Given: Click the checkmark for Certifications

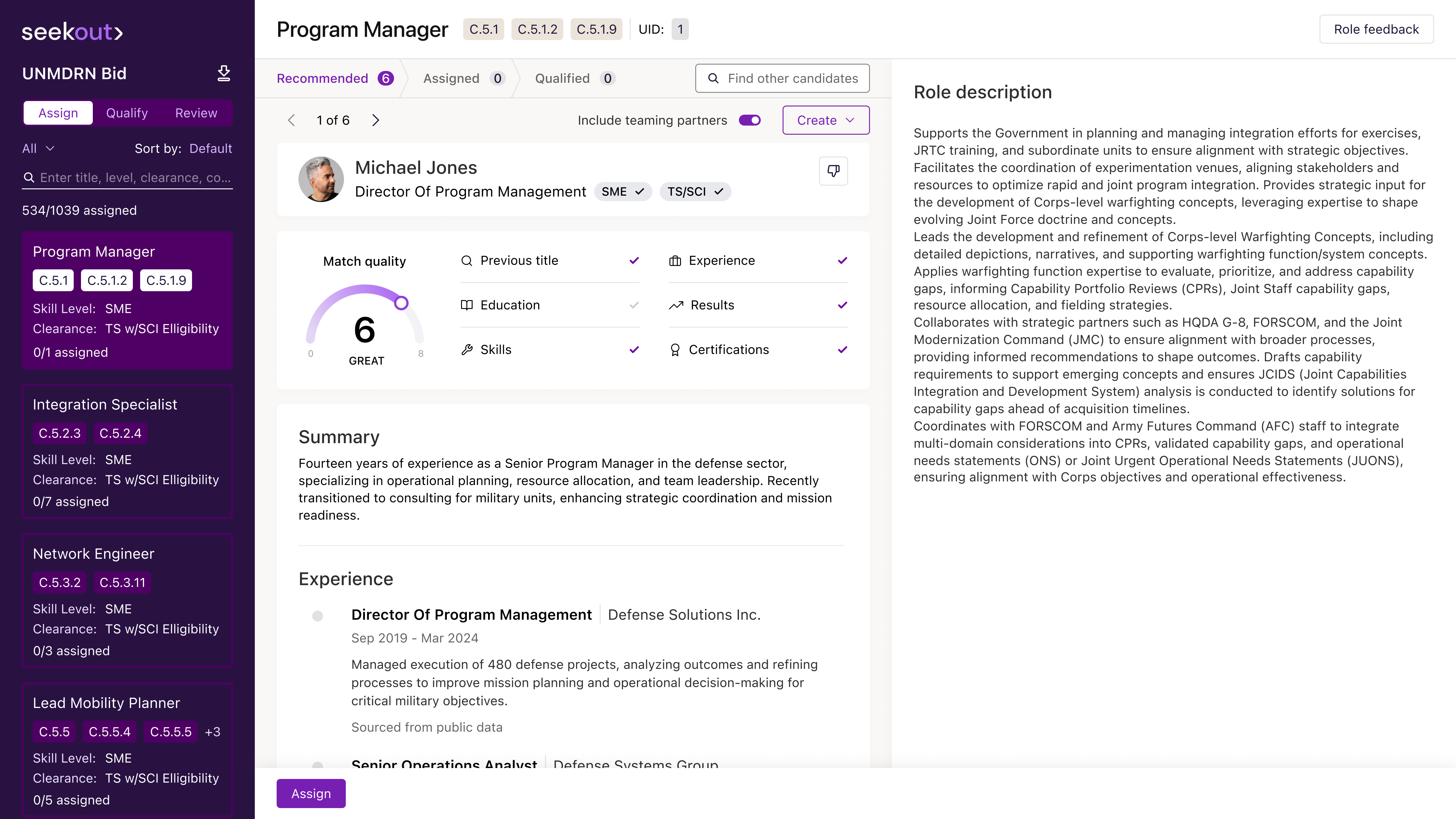Looking at the screenshot, I should pyautogui.click(x=843, y=350).
